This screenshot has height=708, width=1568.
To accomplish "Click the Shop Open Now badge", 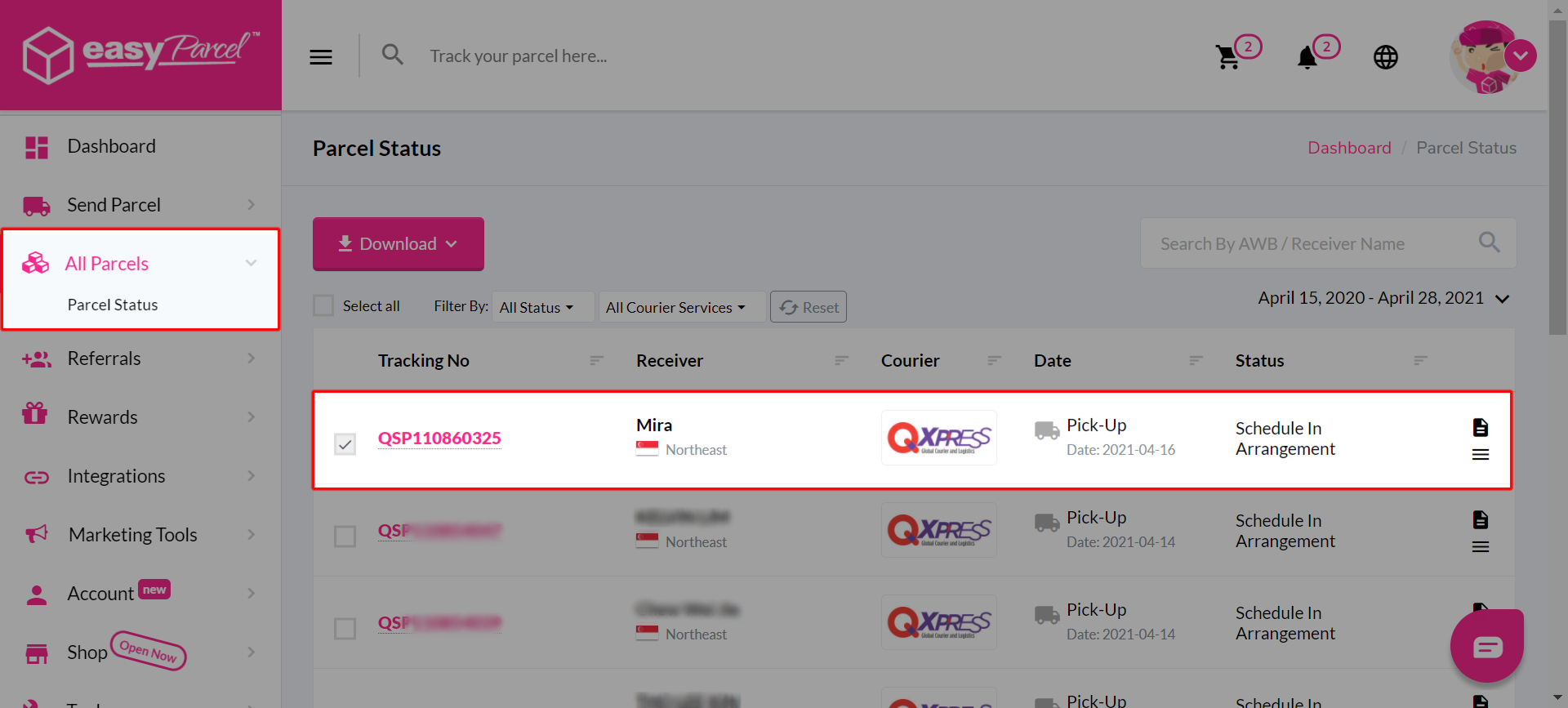I will point(149,651).
